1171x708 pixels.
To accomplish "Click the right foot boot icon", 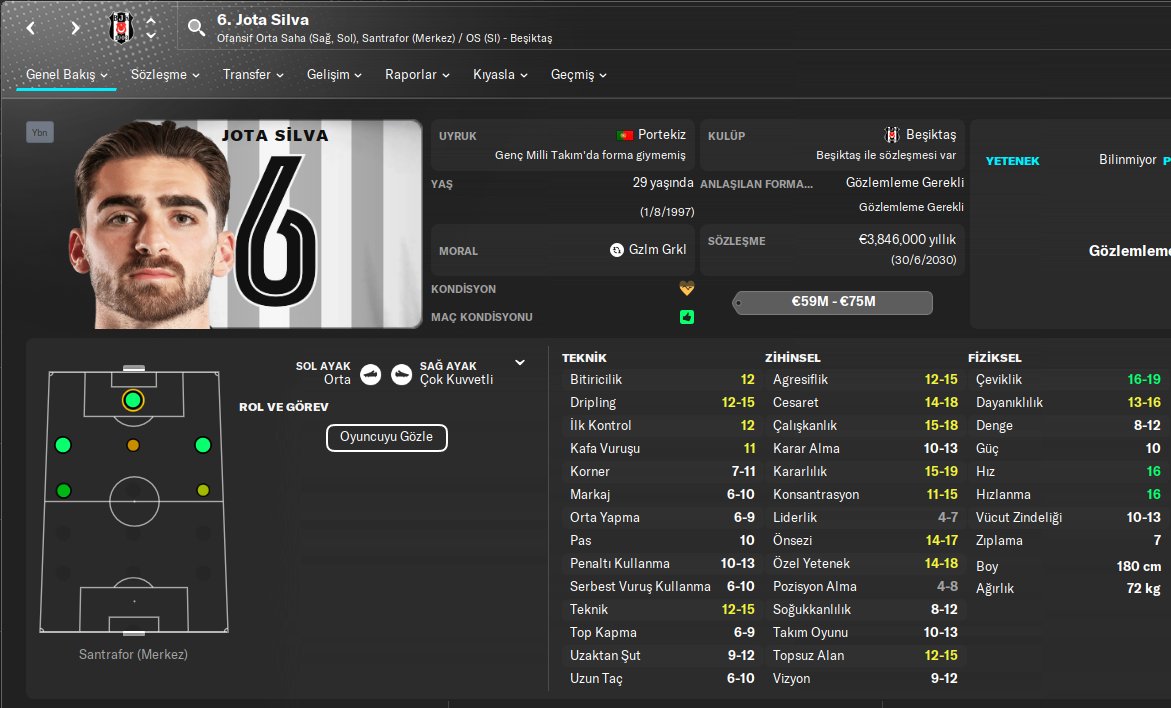I will tap(401, 374).
